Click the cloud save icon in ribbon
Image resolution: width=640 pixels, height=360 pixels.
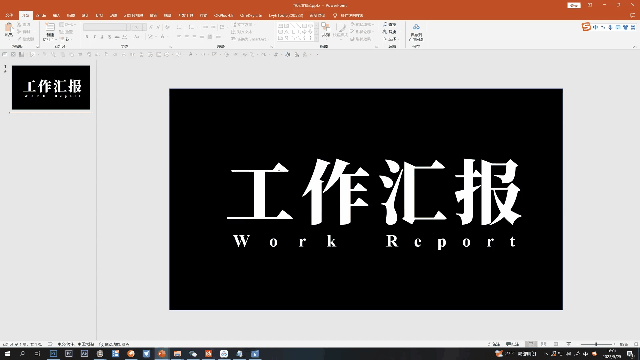[416, 27]
